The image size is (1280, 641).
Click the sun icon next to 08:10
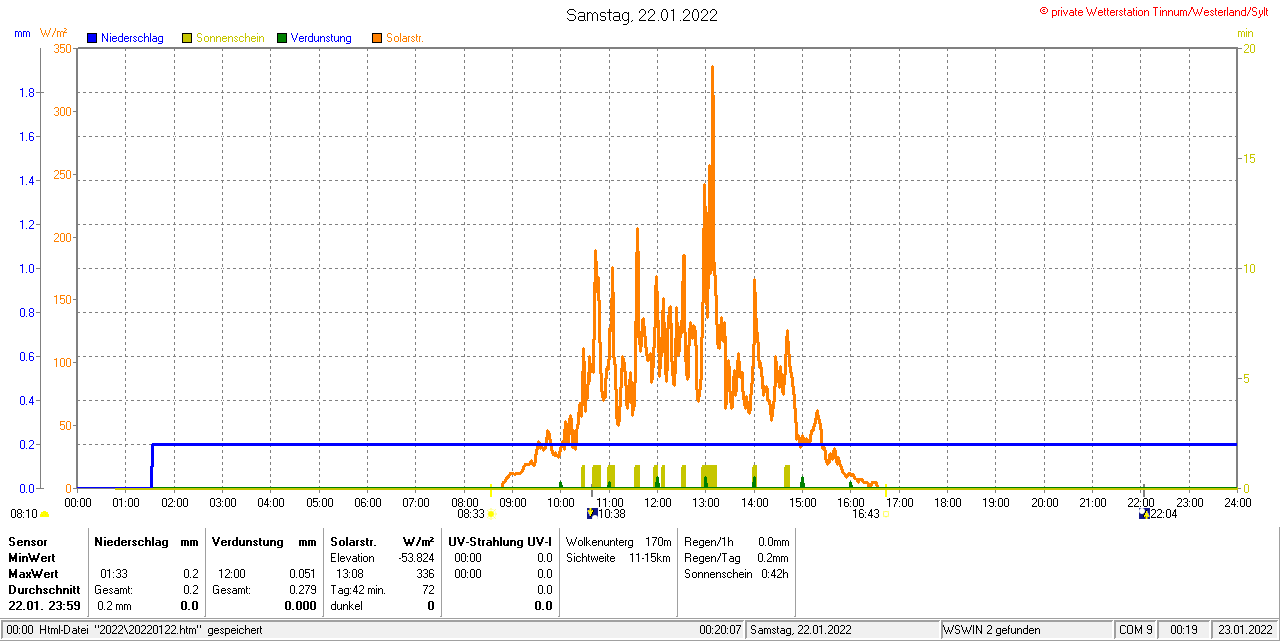[45, 514]
